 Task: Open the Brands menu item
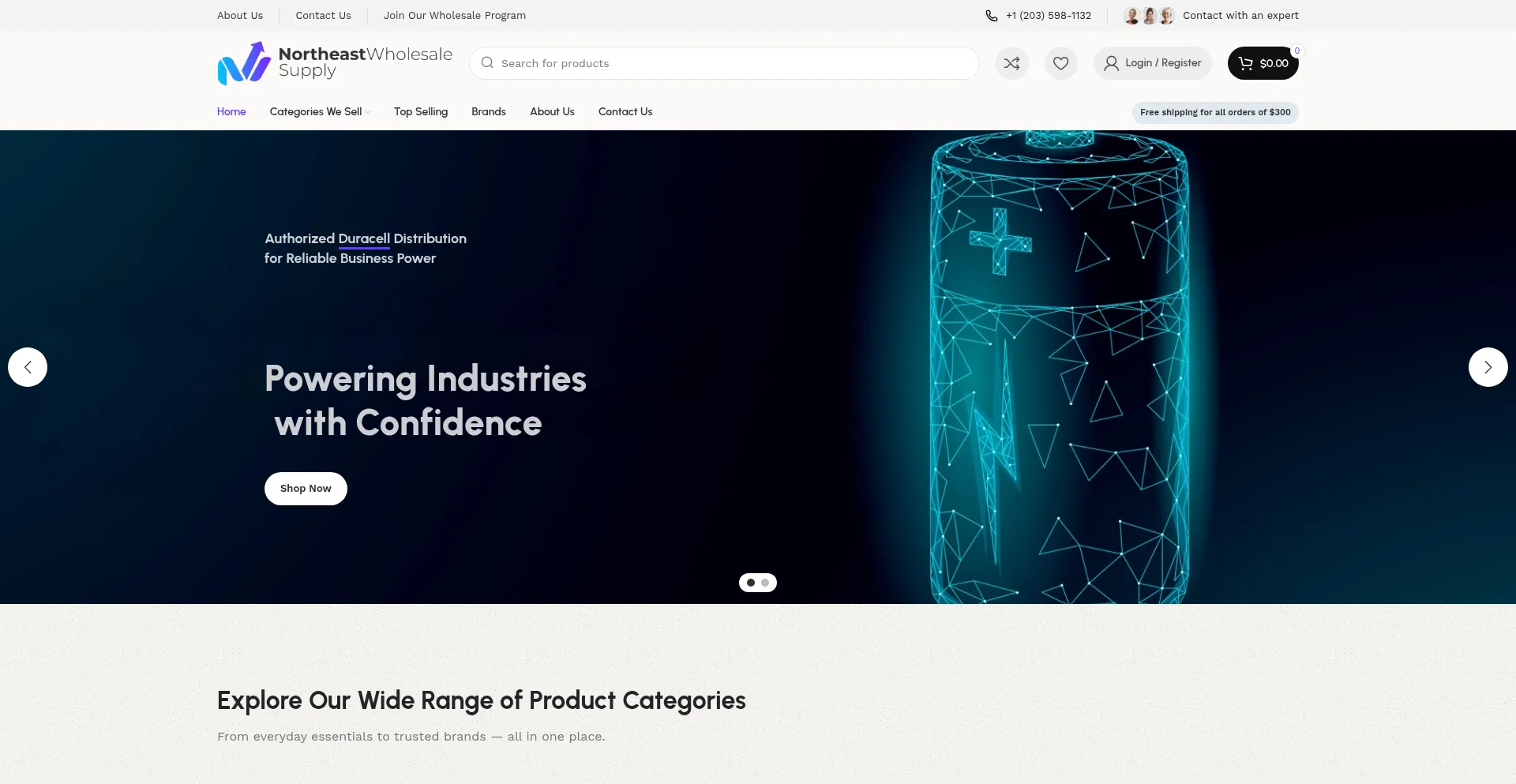[489, 111]
